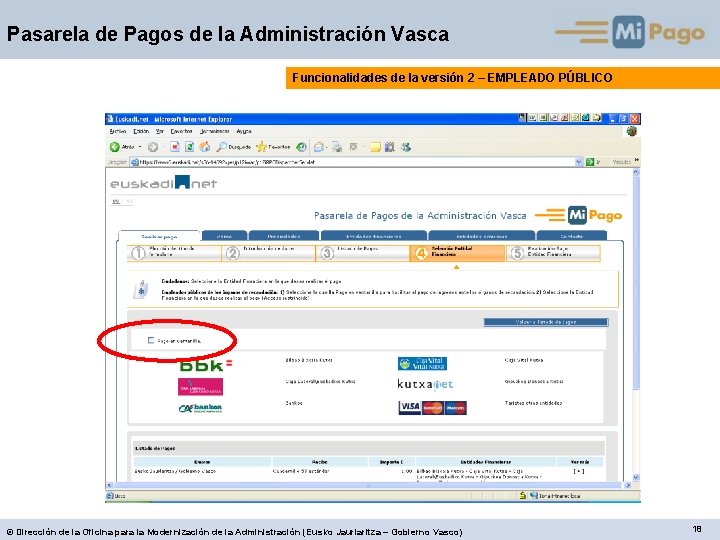720x540 pixels.
Task: Click step 4 Selección Entidad Financiera
Action: (x=457, y=253)
